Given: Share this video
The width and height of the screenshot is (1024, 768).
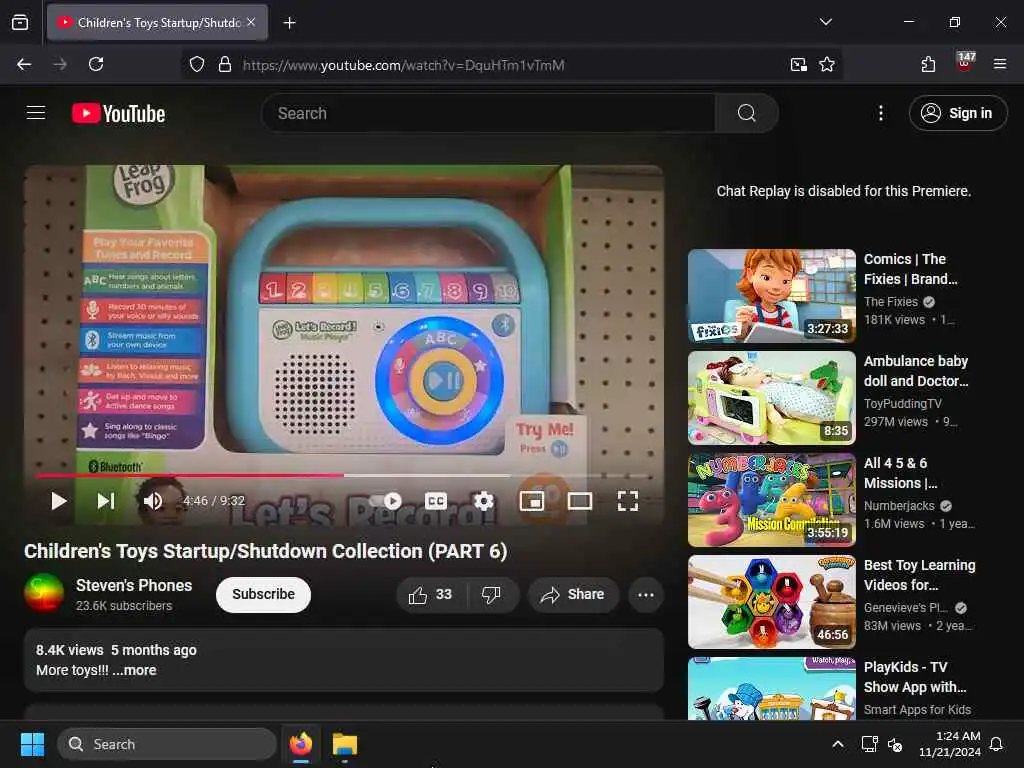Looking at the screenshot, I should tap(573, 594).
